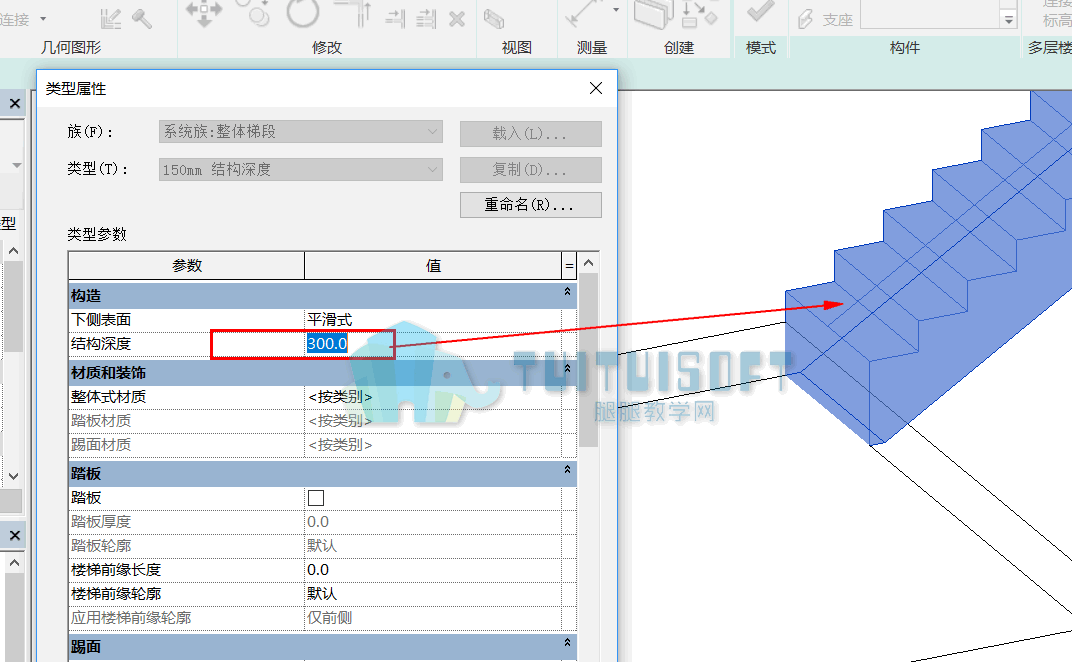1072x662 pixels.
Task: Collapse the 构造 parameter group
Action: click(567, 292)
